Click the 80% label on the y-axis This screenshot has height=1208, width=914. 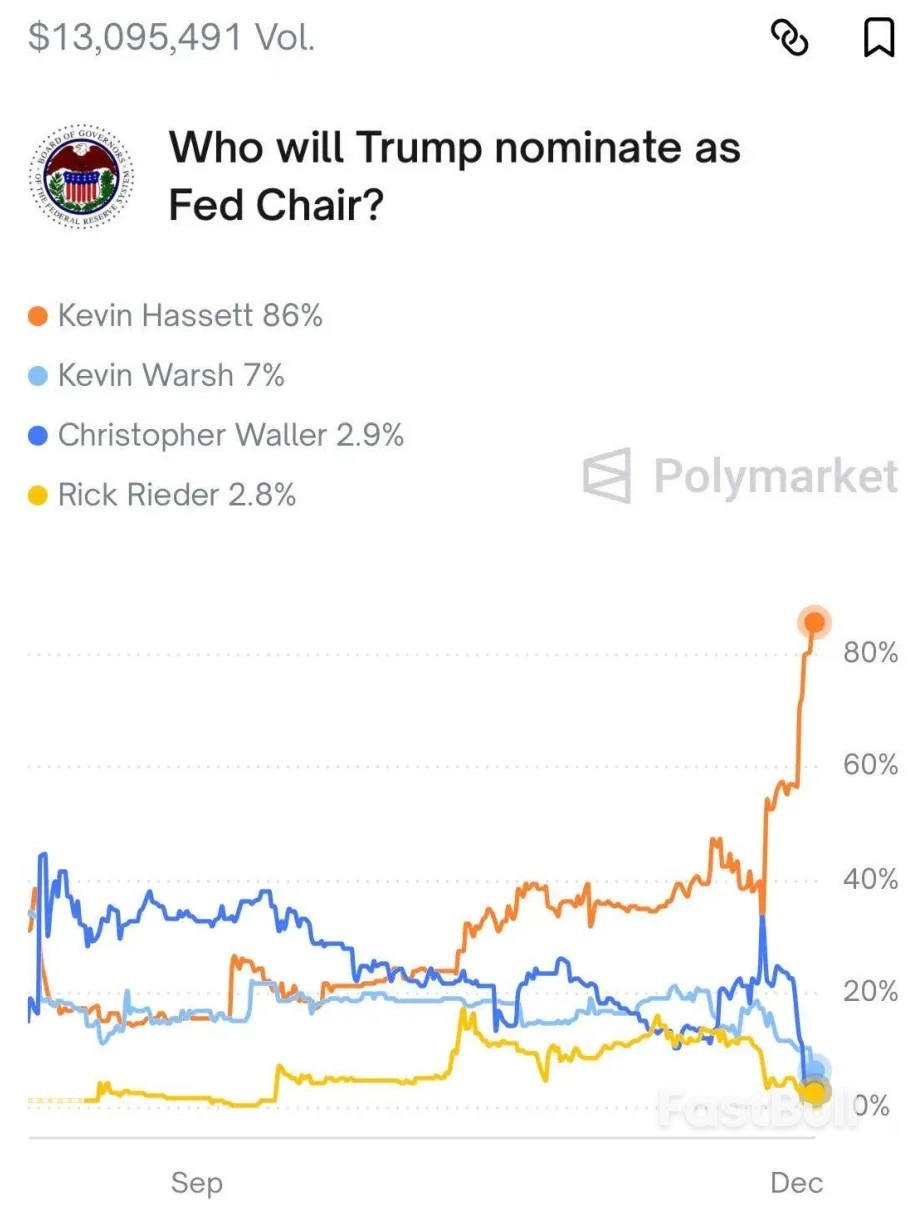pos(870,653)
